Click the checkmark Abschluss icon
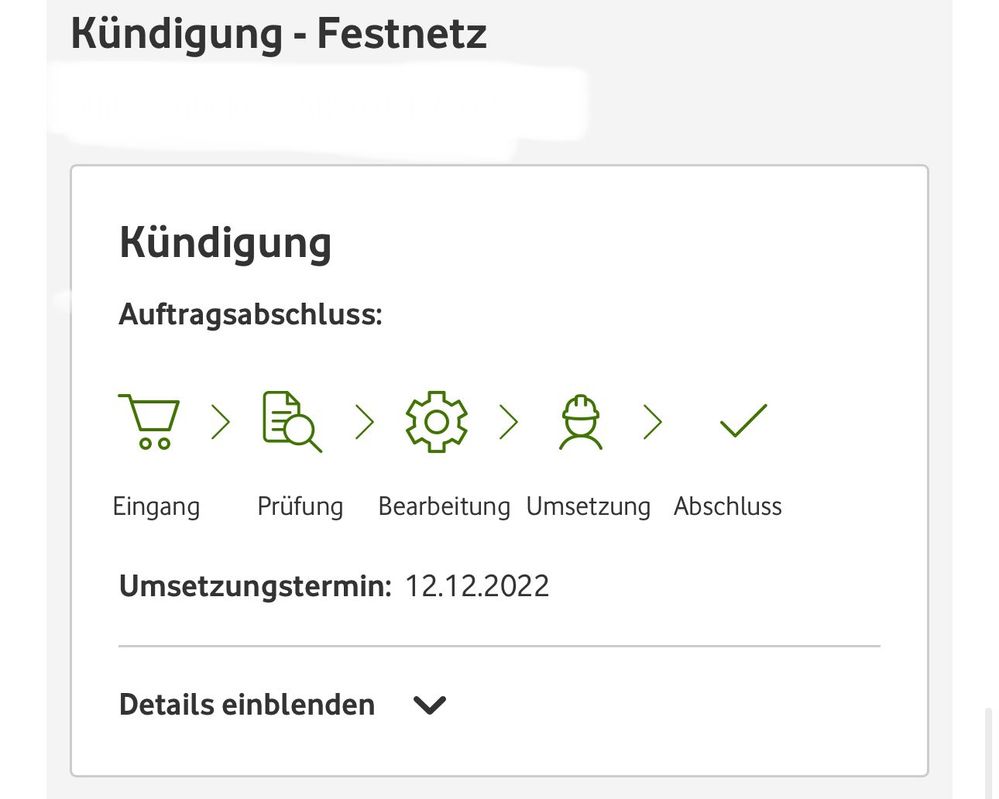Viewport: 999px width, 799px height. pos(743,421)
